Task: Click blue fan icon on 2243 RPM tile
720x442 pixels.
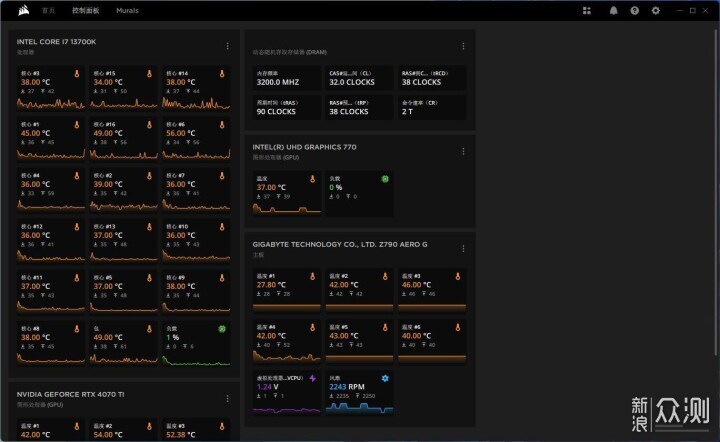Action: pyautogui.click(x=385, y=378)
